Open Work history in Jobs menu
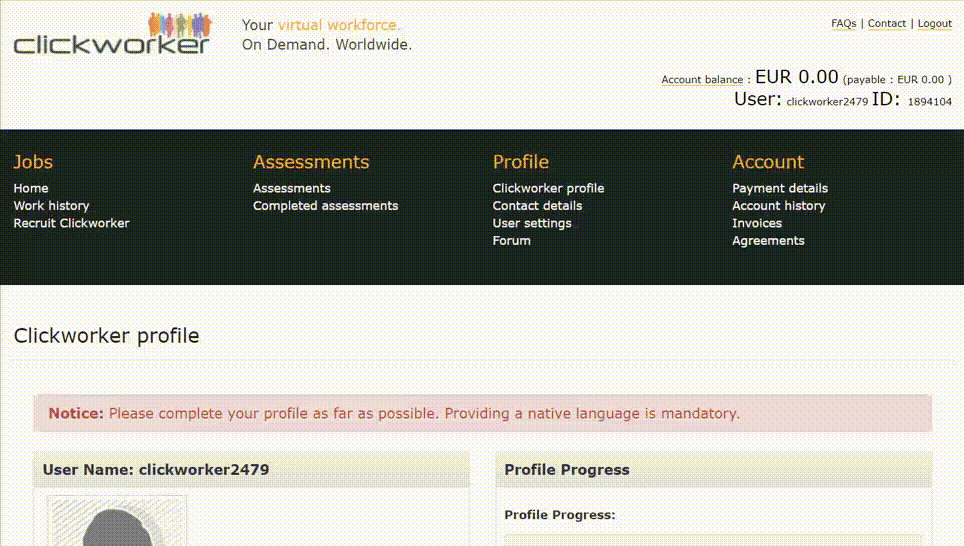This screenshot has width=964, height=546. click(x=51, y=206)
